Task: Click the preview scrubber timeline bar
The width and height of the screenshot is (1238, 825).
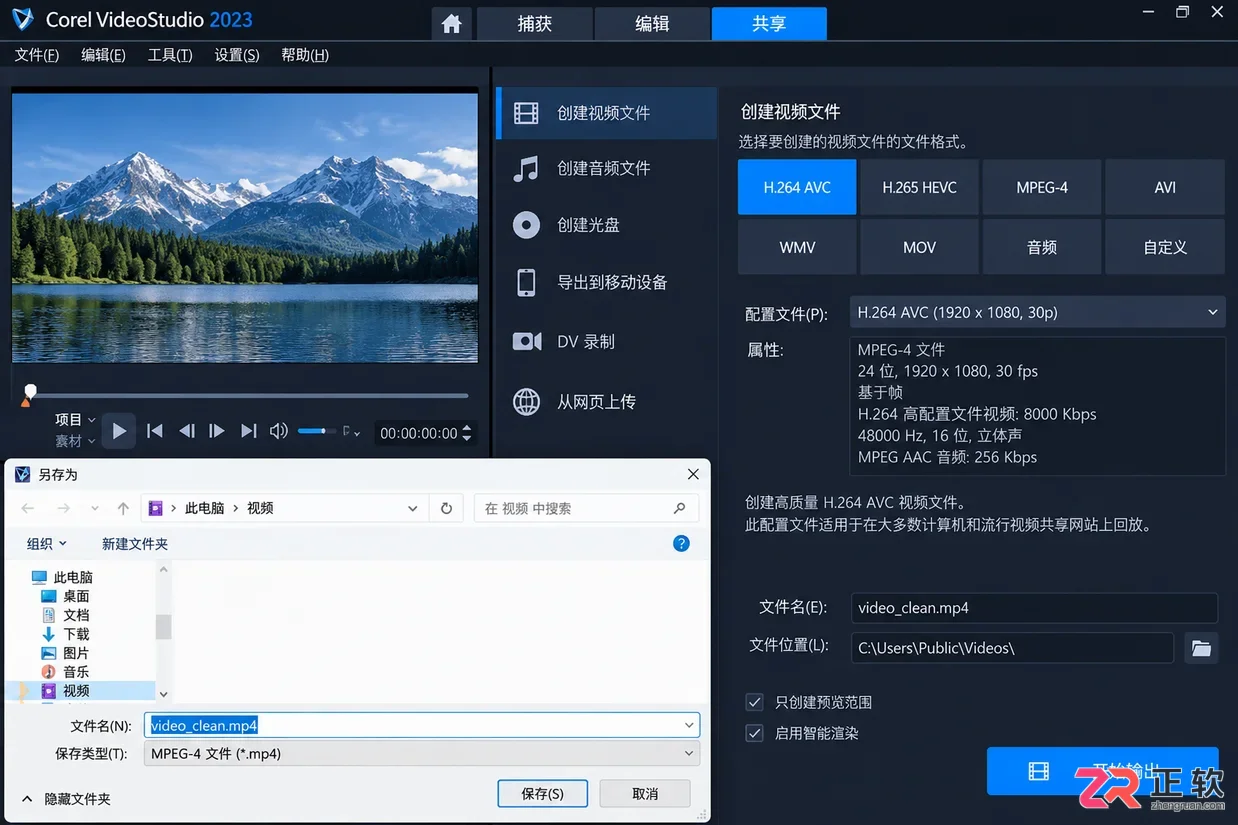Action: pos(249,395)
